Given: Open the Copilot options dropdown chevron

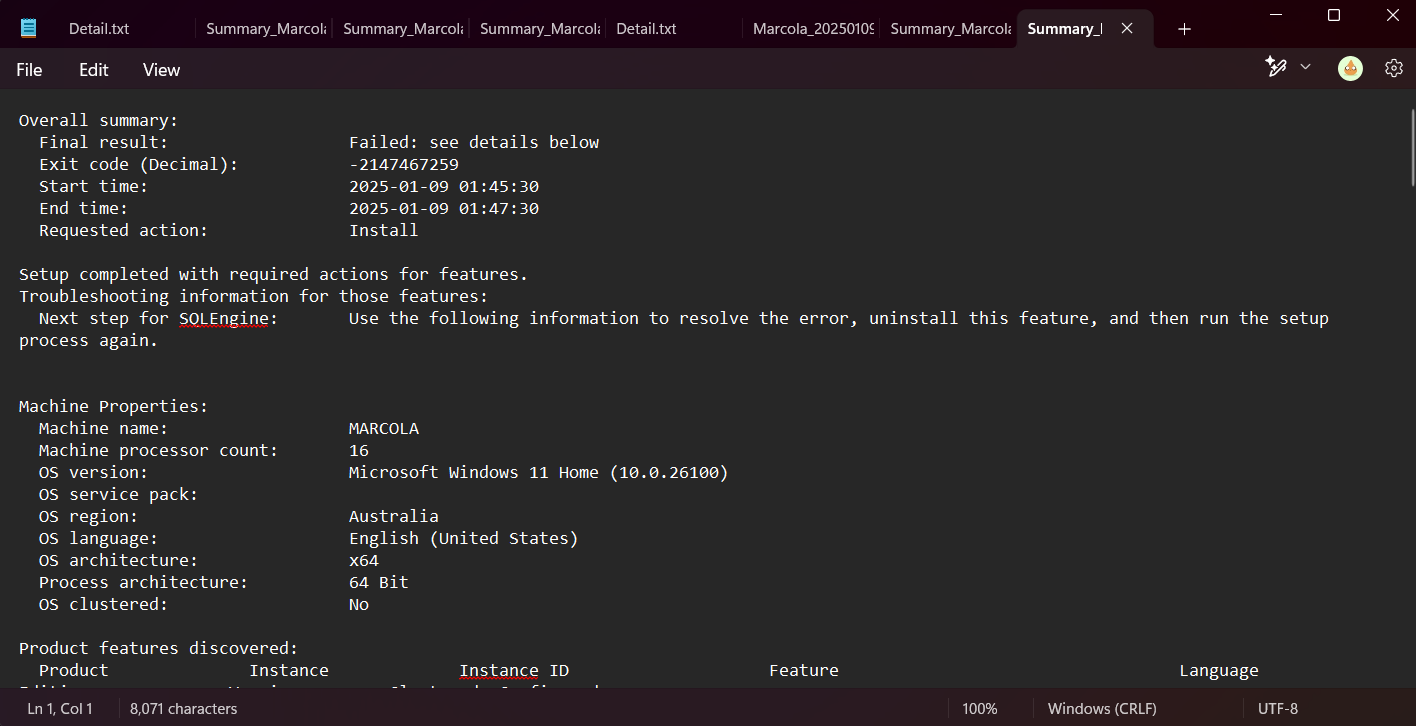Looking at the screenshot, I should (x=1304, y=67).
